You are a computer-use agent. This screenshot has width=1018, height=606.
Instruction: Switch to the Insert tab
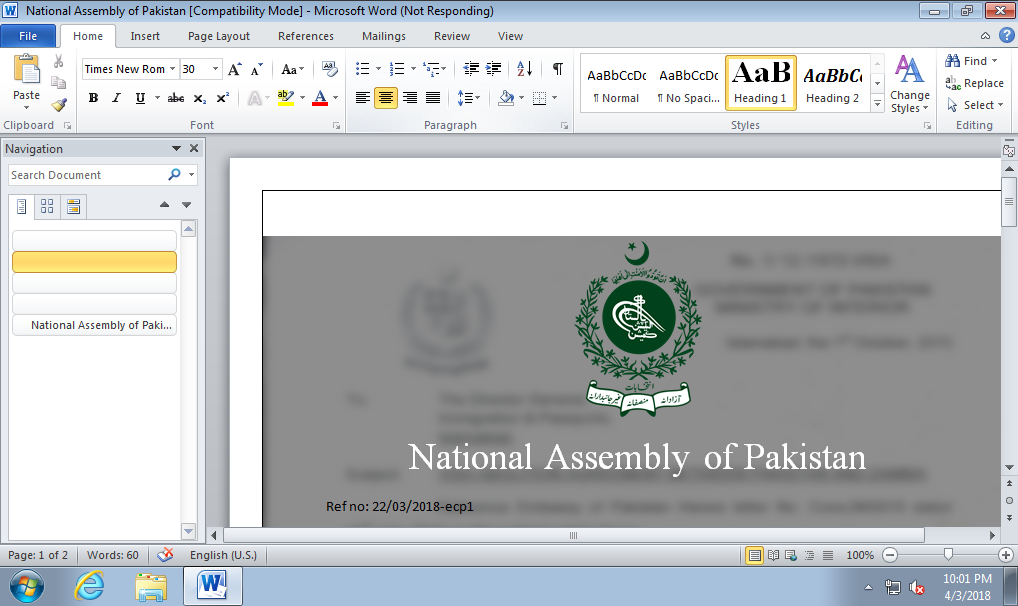point(145,36)
